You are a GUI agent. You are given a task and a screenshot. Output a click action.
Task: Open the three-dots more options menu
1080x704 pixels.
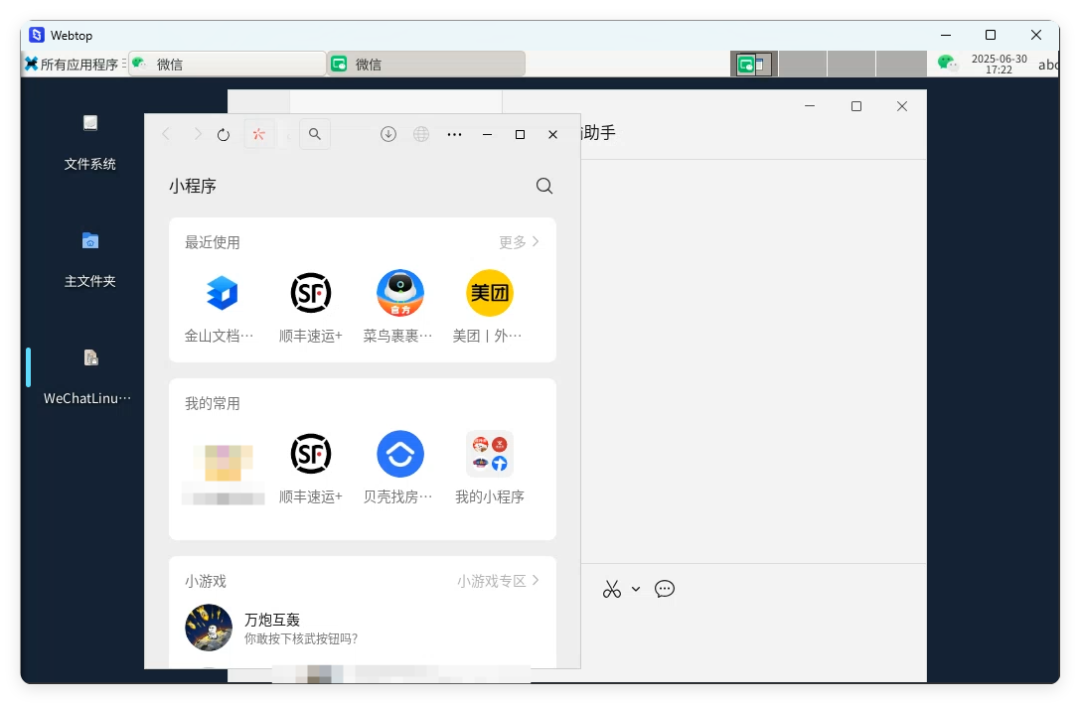pyautogui.click(x=455, y=134)
